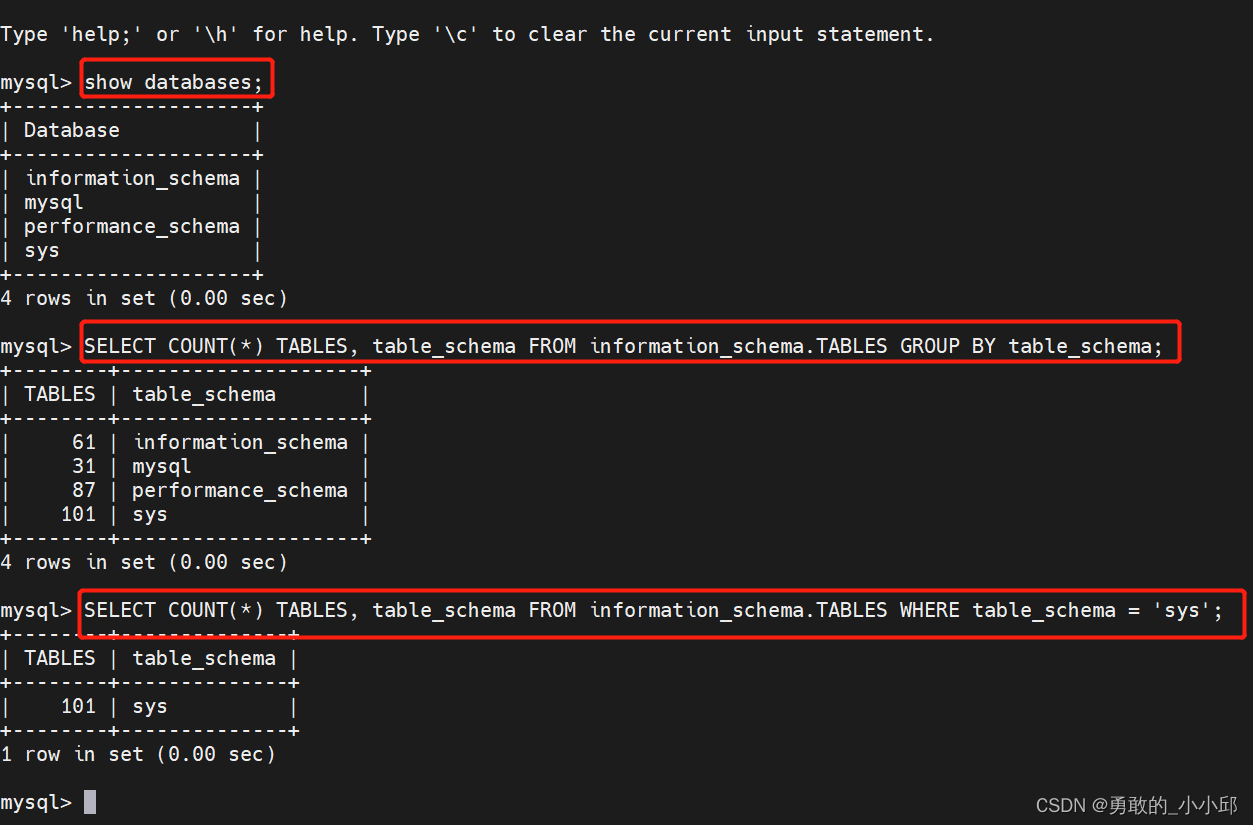This screenshot has width=1253, height=825.
Task: Click the 'show databases;' command text
Action: [x=173, y=82]
